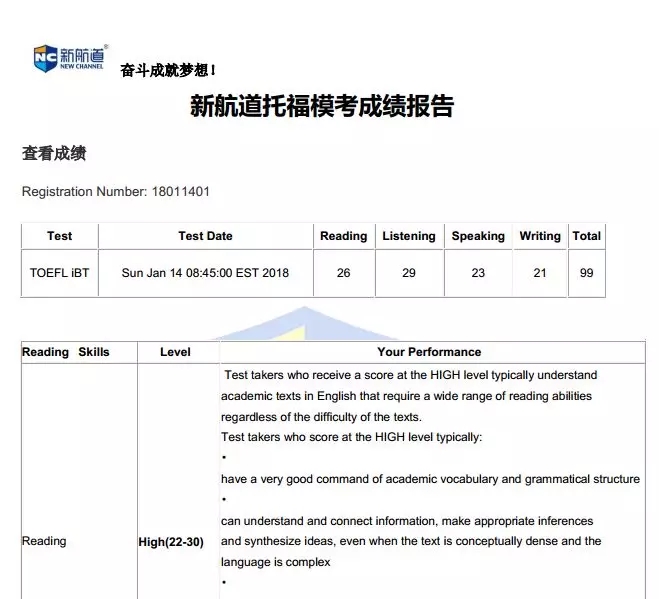
Task: Click the Total score 99
Action: [x=586, y=273]
